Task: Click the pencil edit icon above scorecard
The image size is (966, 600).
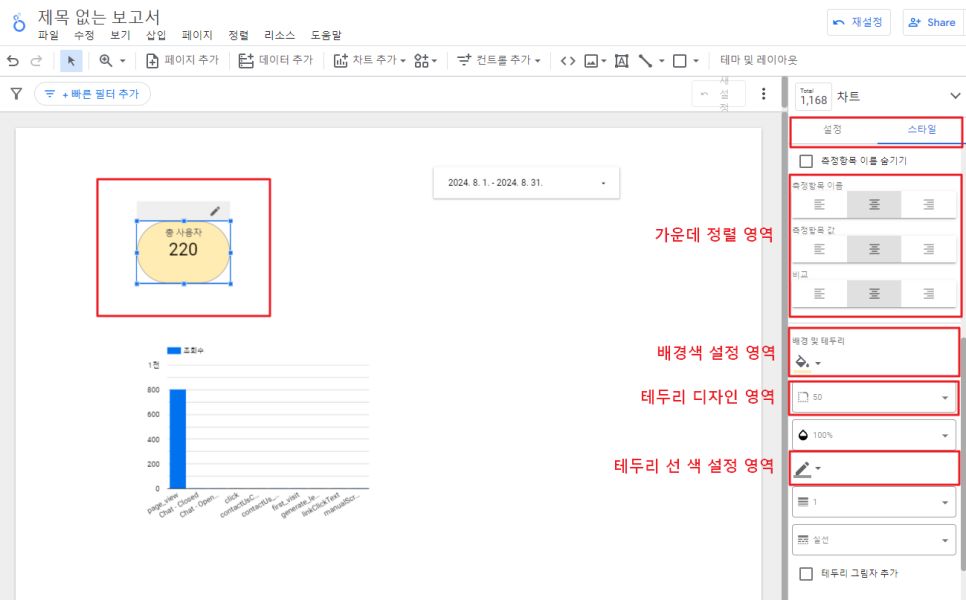Action: (215, 211)
